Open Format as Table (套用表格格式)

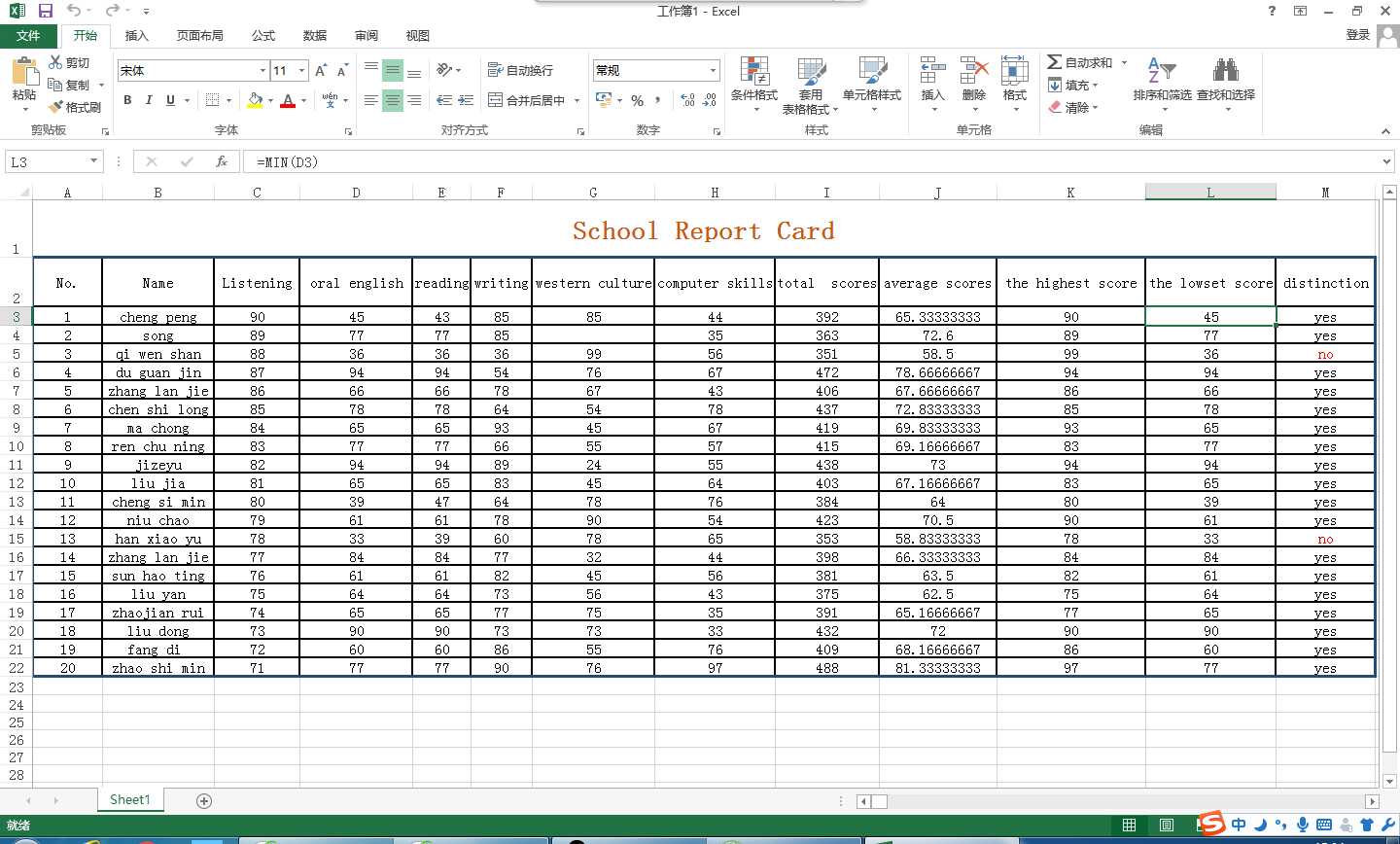pyautogui.click(x=811, y=86)
